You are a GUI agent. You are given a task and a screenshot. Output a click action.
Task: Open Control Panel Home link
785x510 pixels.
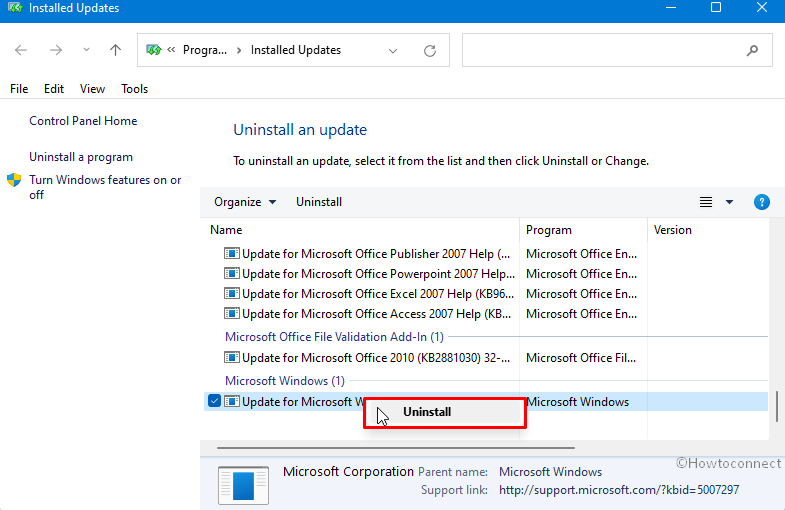click(83, 121)
